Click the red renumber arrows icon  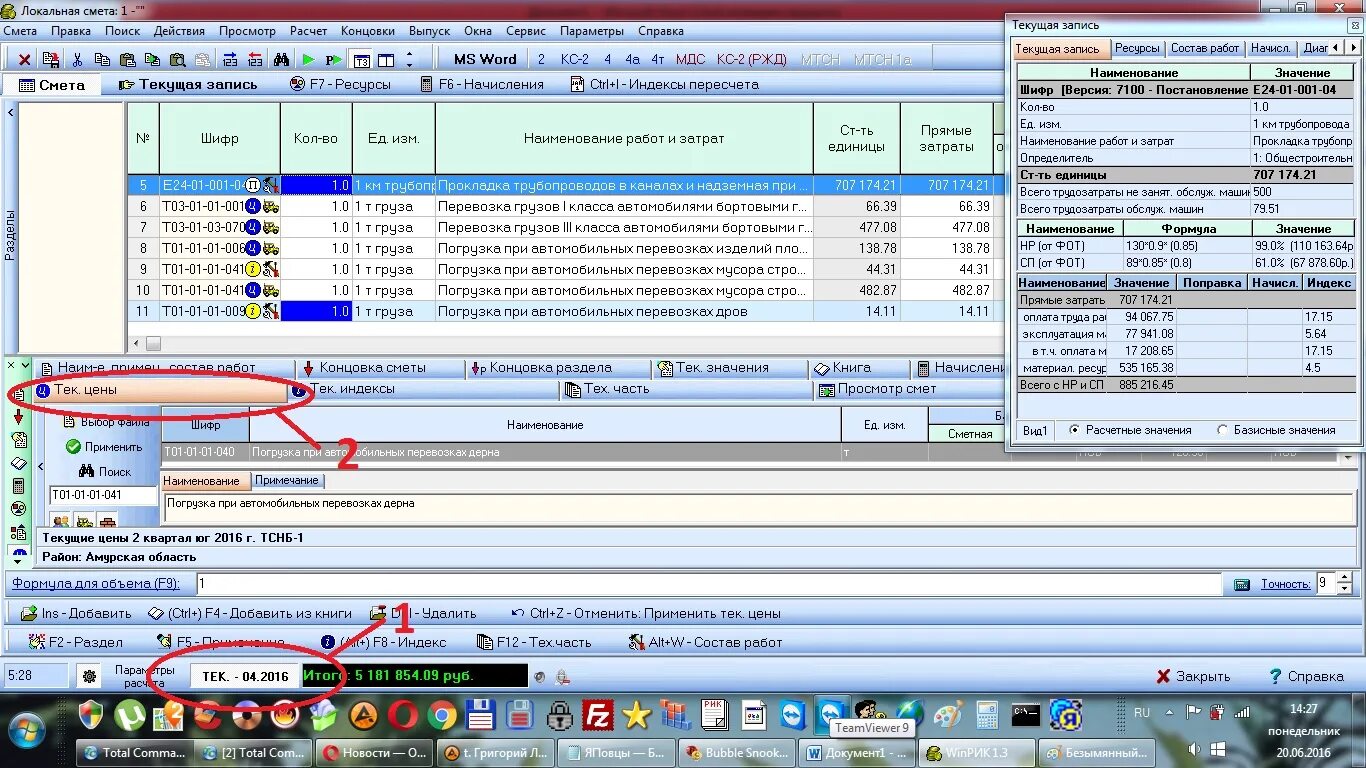(x=255, y=60)
